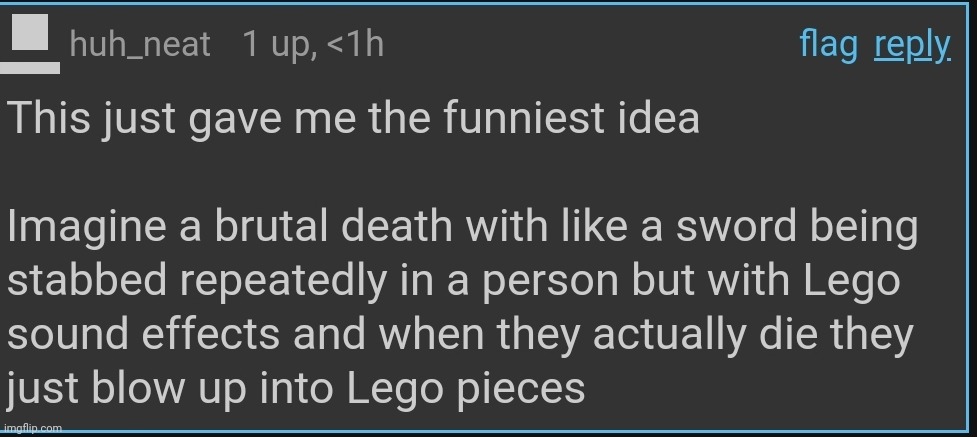Image resolution: width=977 pixels, height=437 pixels.
Task: Flag this comment
Action: 829,45
